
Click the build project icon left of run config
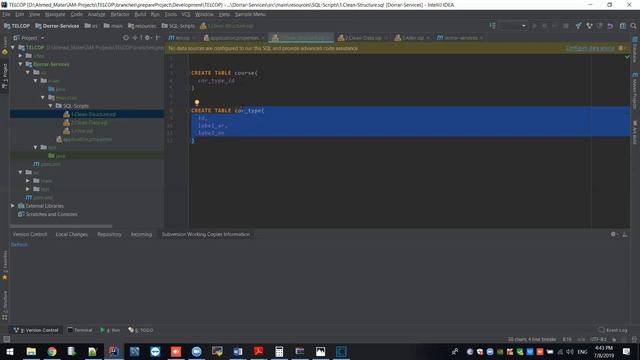point(493,26)
